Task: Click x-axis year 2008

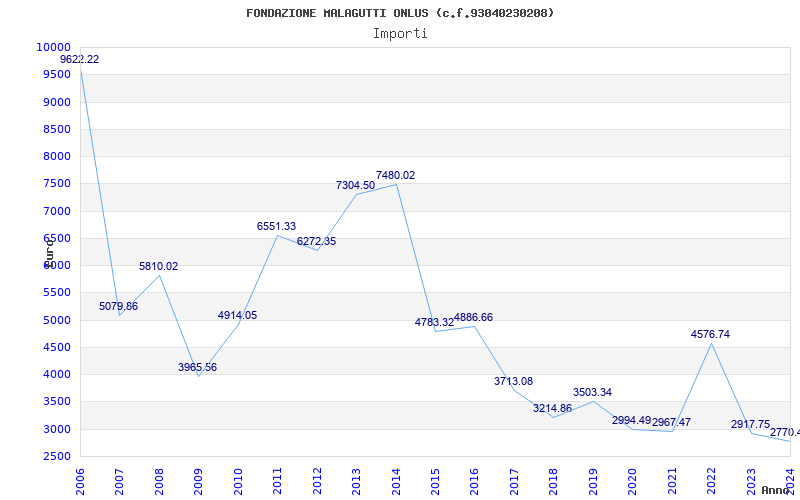Action: [159, 482]
